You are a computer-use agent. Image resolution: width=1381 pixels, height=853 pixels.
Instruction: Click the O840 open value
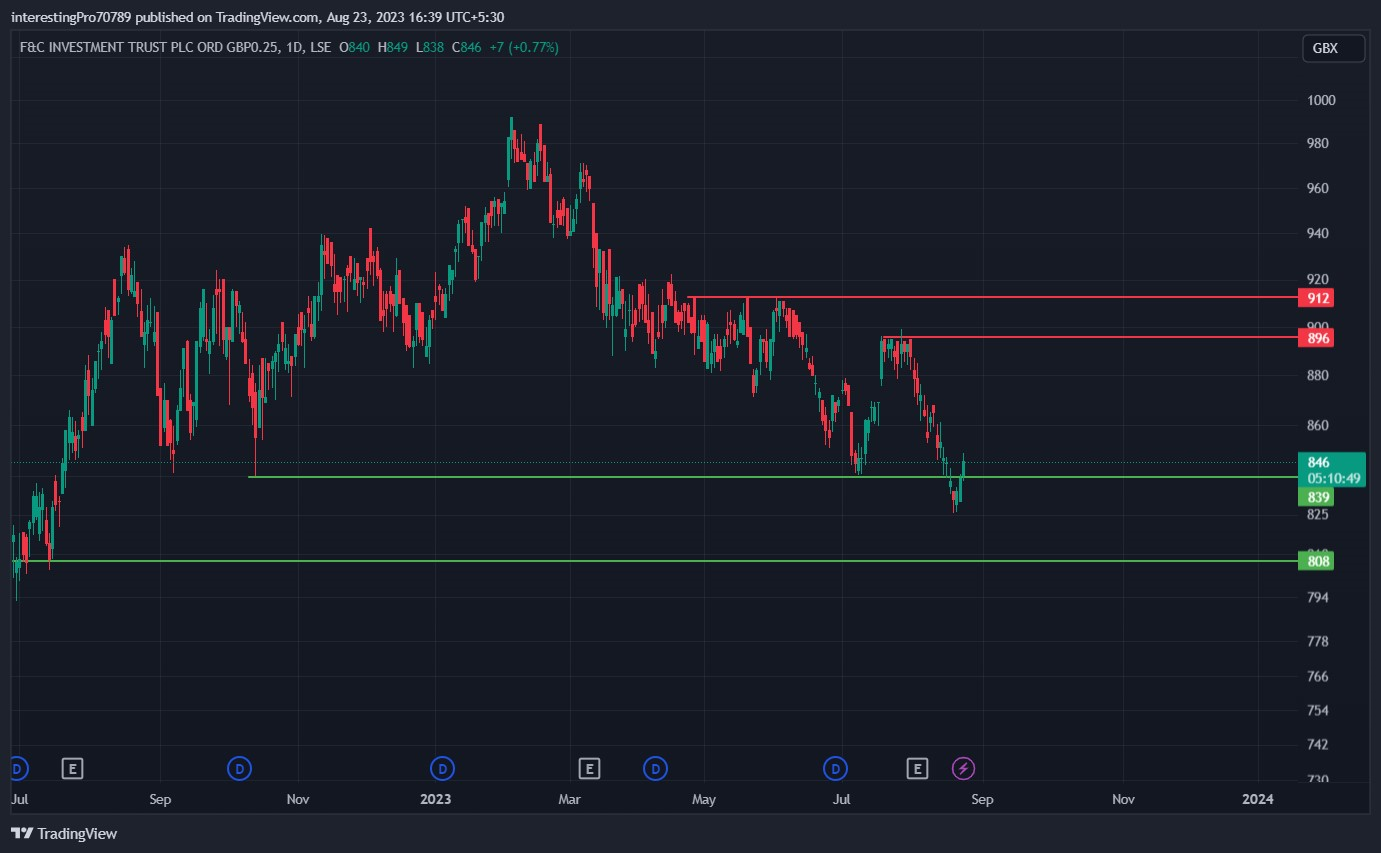(355, 47)
